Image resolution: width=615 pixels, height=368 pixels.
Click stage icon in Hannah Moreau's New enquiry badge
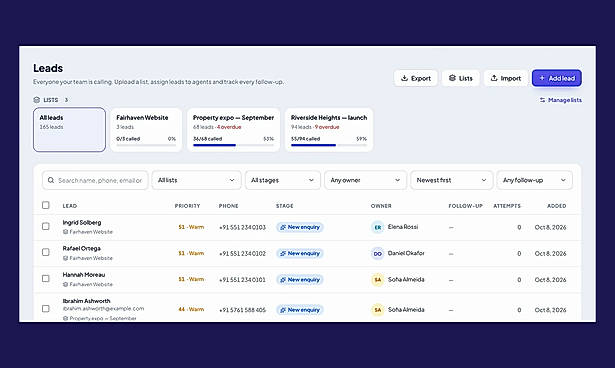pyautogui.click(x=282, y=280)
